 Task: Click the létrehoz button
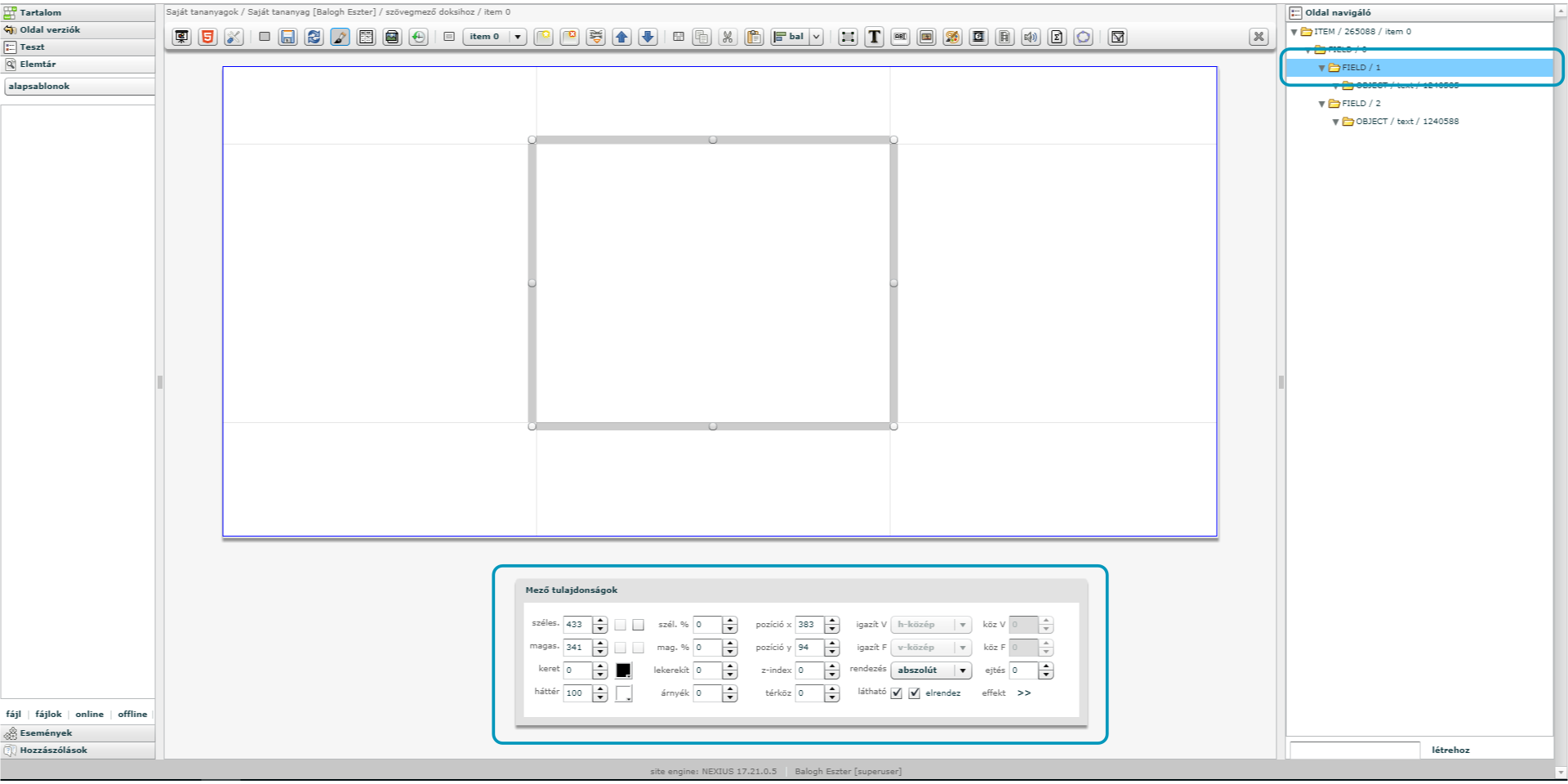pyautogui.click(x=1450, y=750)
